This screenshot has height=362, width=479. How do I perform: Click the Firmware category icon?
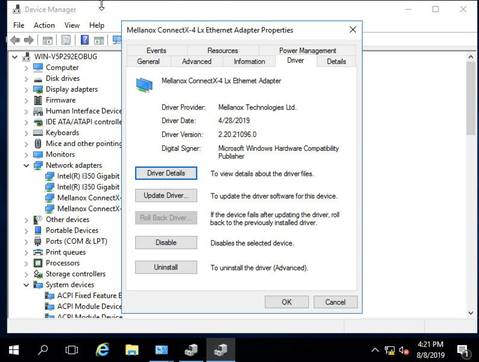coord(38,100)
